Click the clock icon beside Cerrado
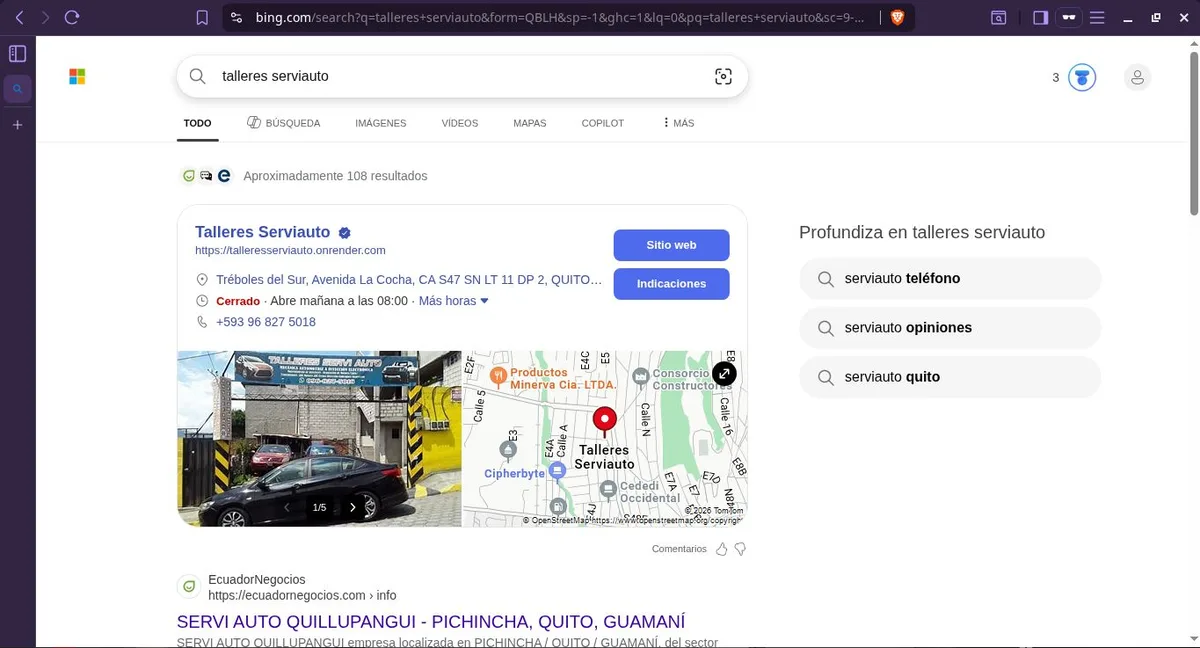The image size is (1200, 648). [x=202, y=301]
